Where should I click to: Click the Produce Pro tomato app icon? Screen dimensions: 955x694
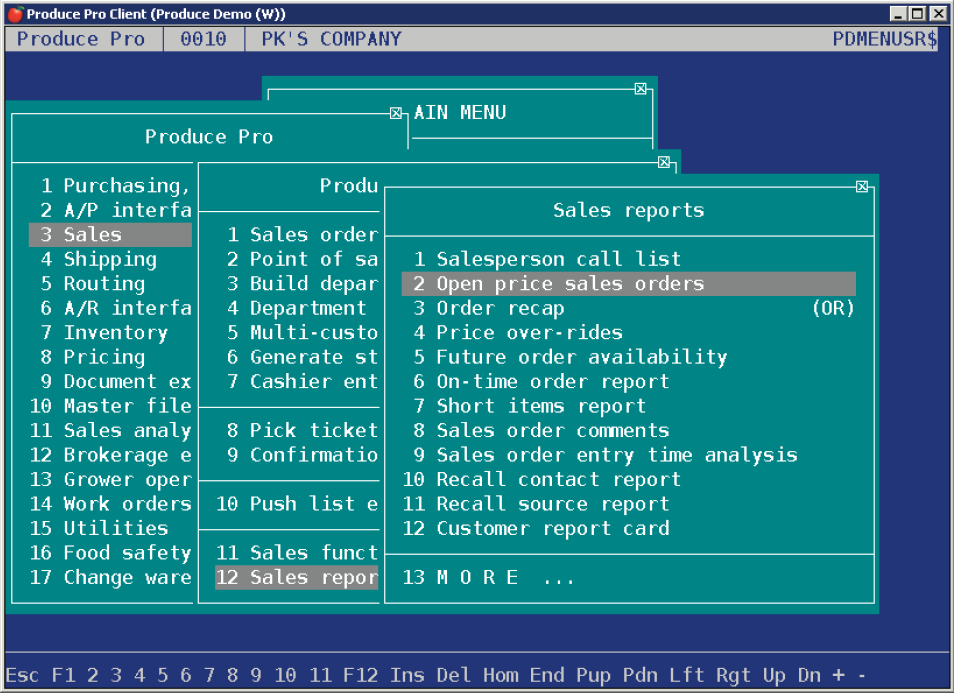(x=15, y=13)
